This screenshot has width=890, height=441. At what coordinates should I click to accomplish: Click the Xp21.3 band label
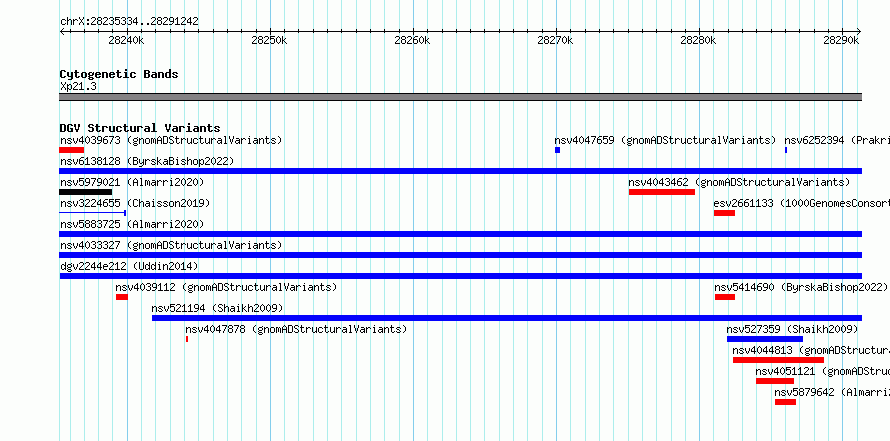pyautogui.click(x=78, y=86)
